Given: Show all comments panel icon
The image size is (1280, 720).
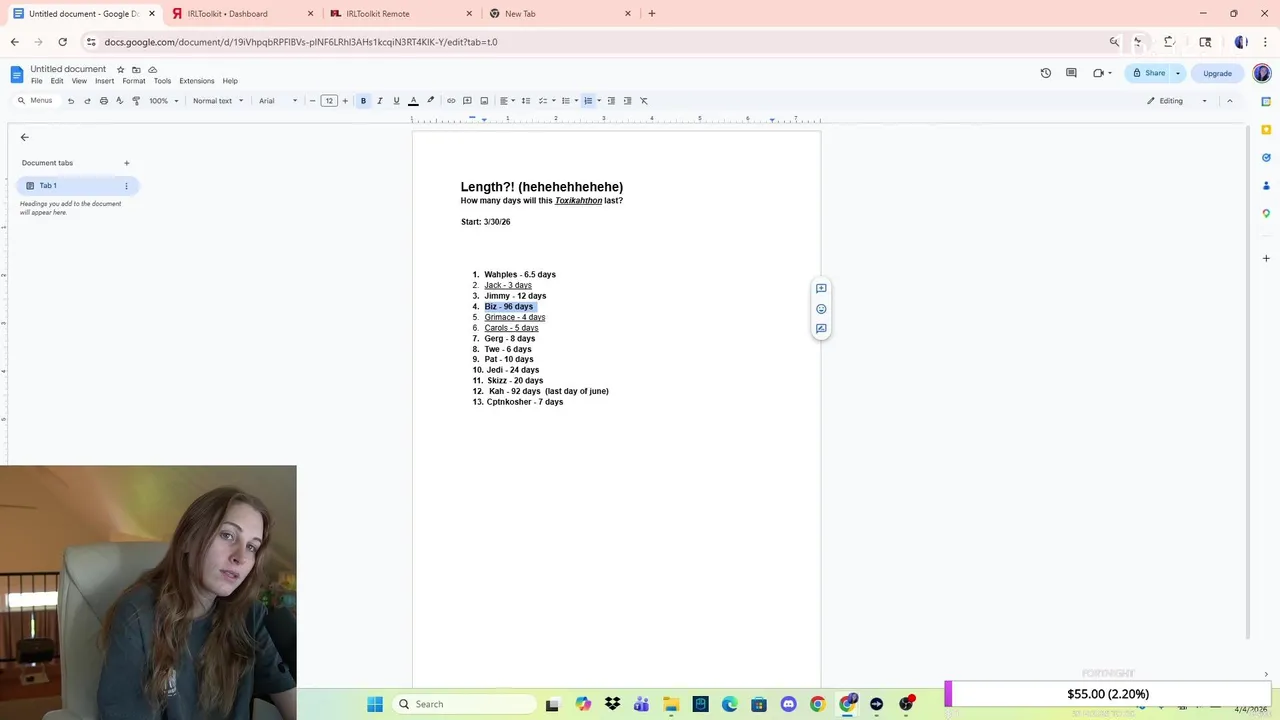Looking at the screenshot, I should click(x=1071, y=73).
